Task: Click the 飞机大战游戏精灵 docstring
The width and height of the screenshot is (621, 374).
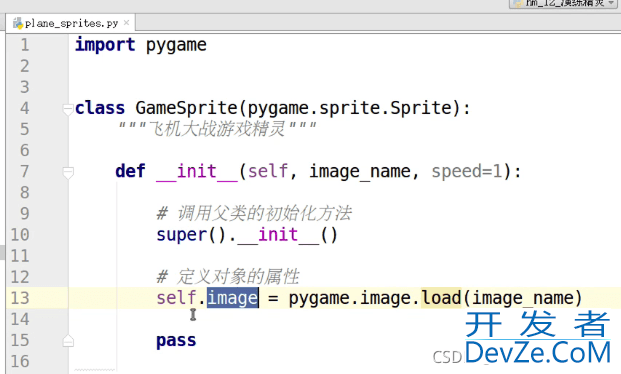Action: (x=218, y=129)
